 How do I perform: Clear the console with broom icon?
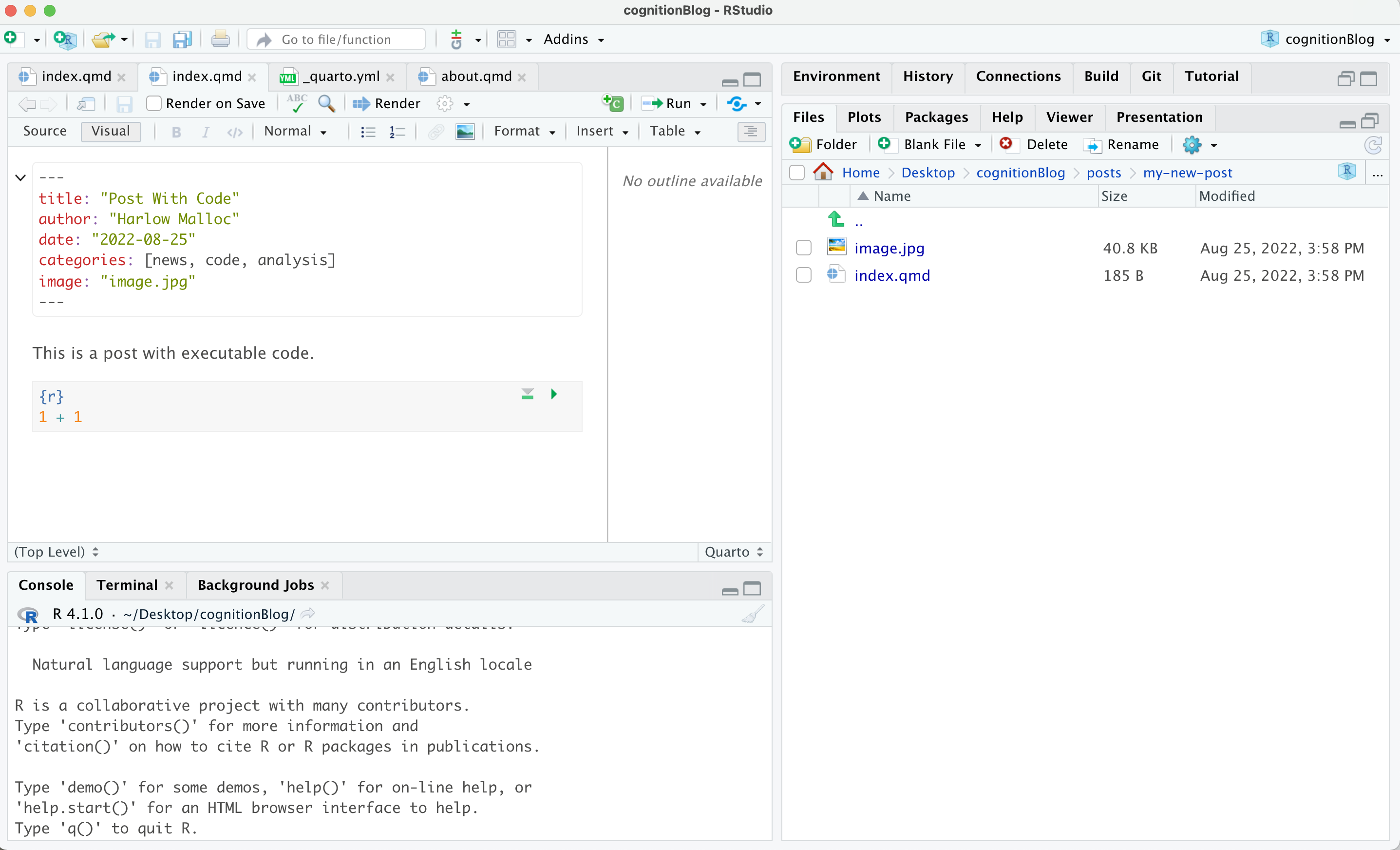click(x=752, y=614)
